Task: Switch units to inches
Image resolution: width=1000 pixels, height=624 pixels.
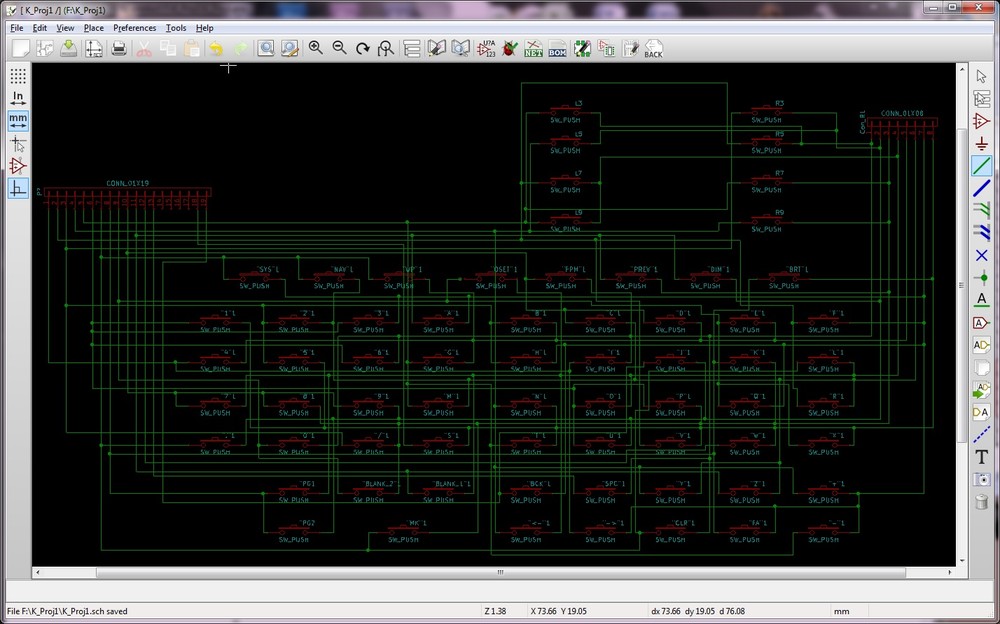Action: (x=18, y=98)
